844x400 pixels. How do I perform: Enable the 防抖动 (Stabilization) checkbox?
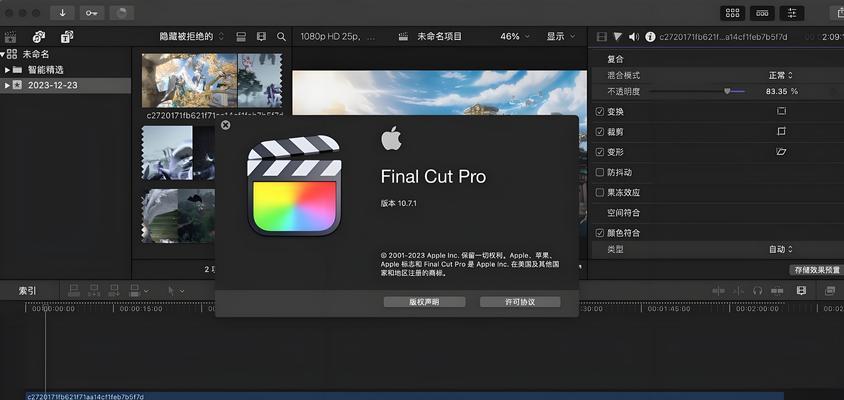coord(600,172)
